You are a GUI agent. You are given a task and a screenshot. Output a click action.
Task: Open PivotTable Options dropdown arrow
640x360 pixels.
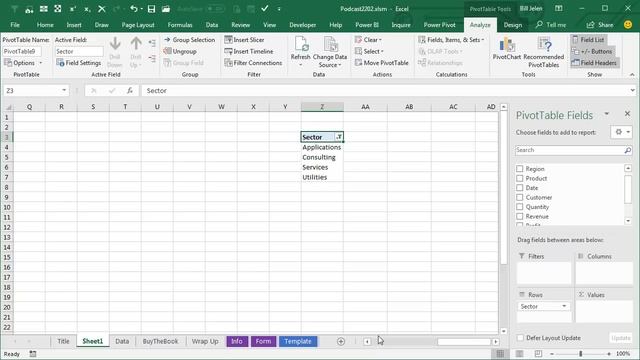41,63
